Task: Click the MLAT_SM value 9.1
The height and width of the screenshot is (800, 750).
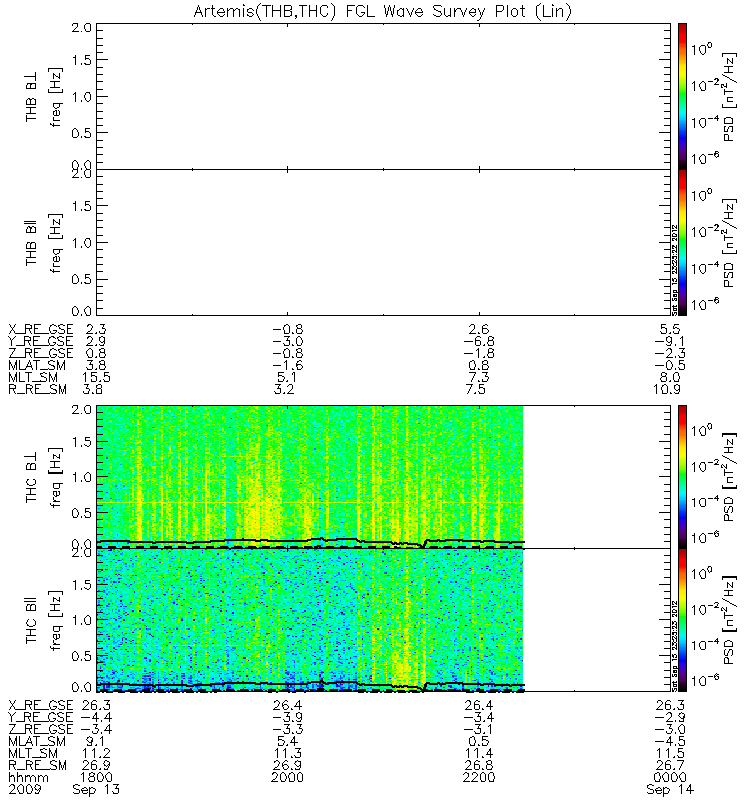Action: [x=96, y=741]
